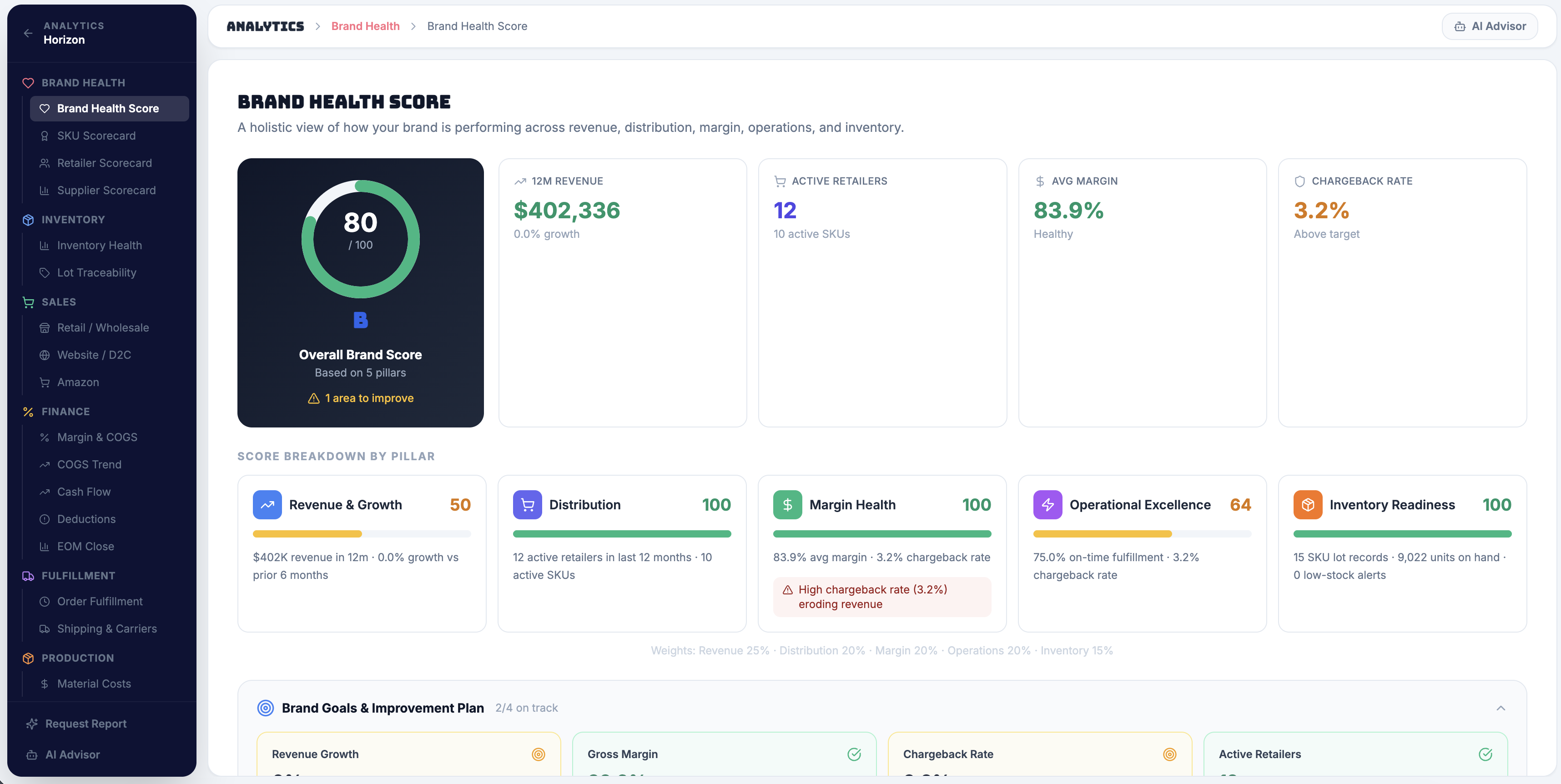Click the Operational Excellence progress bar

(x=1142, y=534)
